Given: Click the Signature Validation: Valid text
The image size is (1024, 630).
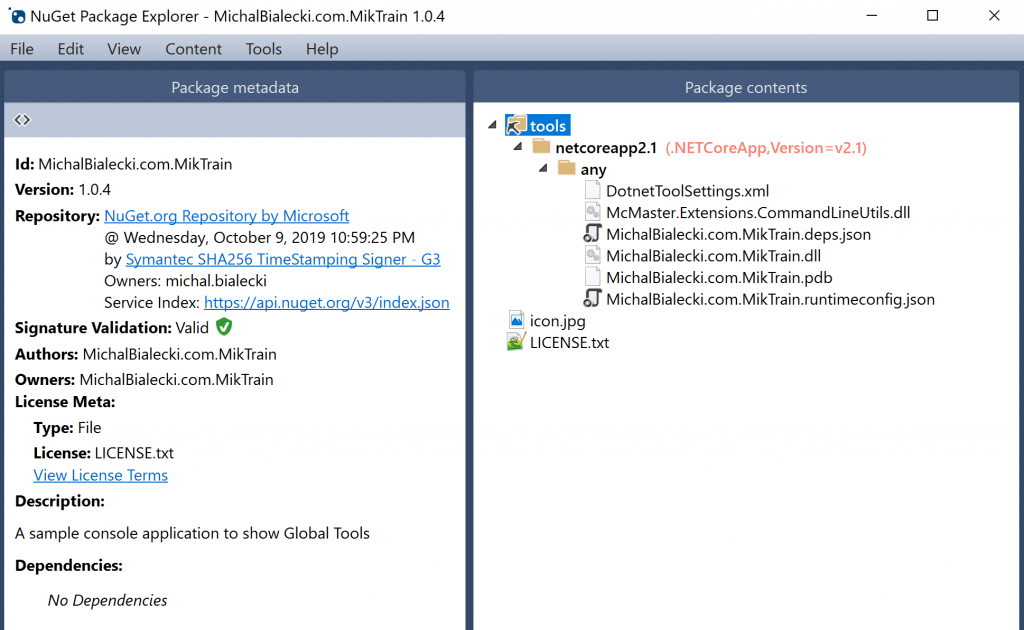Looking at the screenshot, I should click(112, 328).
